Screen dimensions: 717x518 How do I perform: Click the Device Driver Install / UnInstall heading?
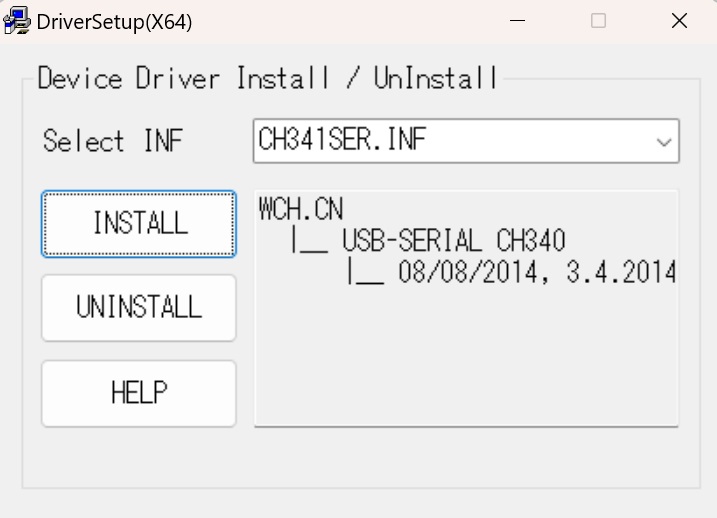(x=267, y=78)
